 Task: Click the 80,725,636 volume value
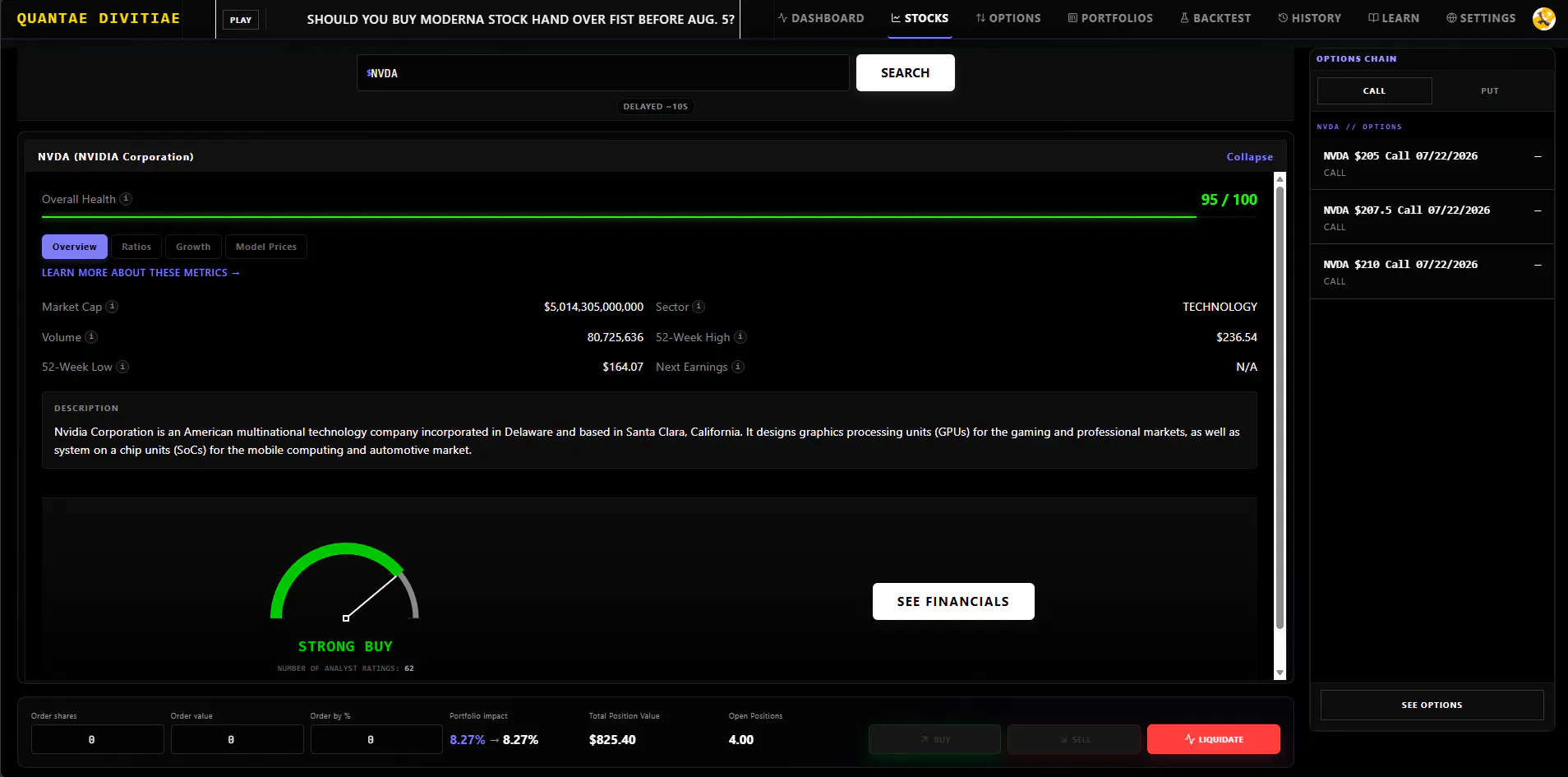click(616, 337)
